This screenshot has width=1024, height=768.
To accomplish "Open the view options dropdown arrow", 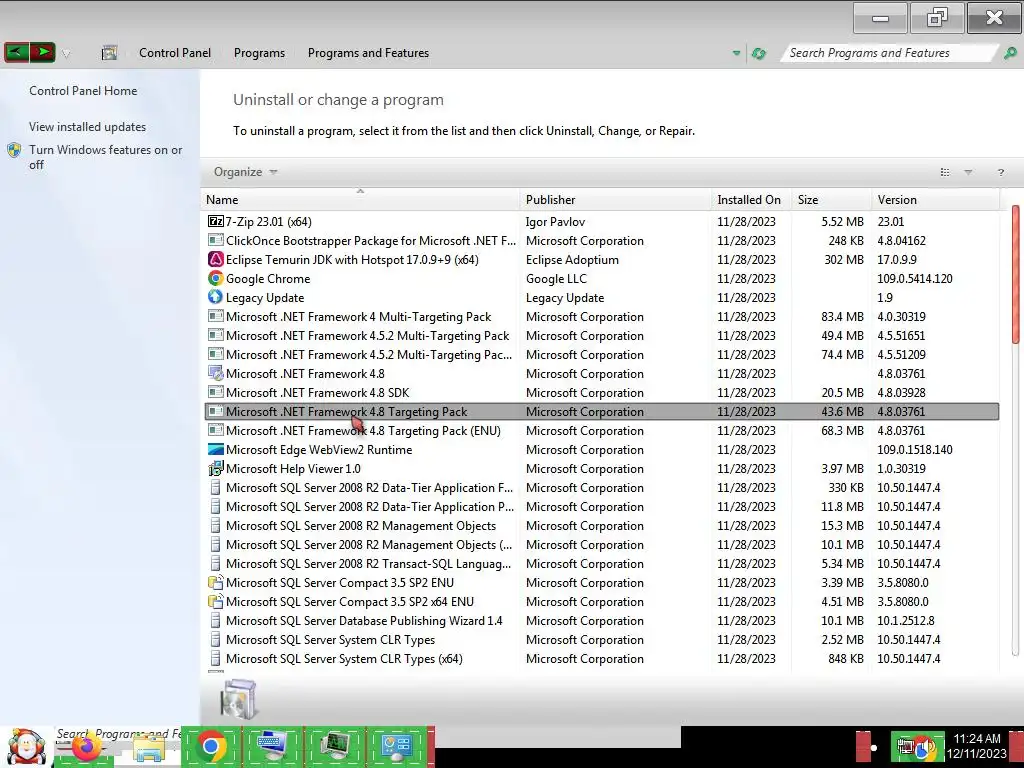I will click(x=968, y=172).
